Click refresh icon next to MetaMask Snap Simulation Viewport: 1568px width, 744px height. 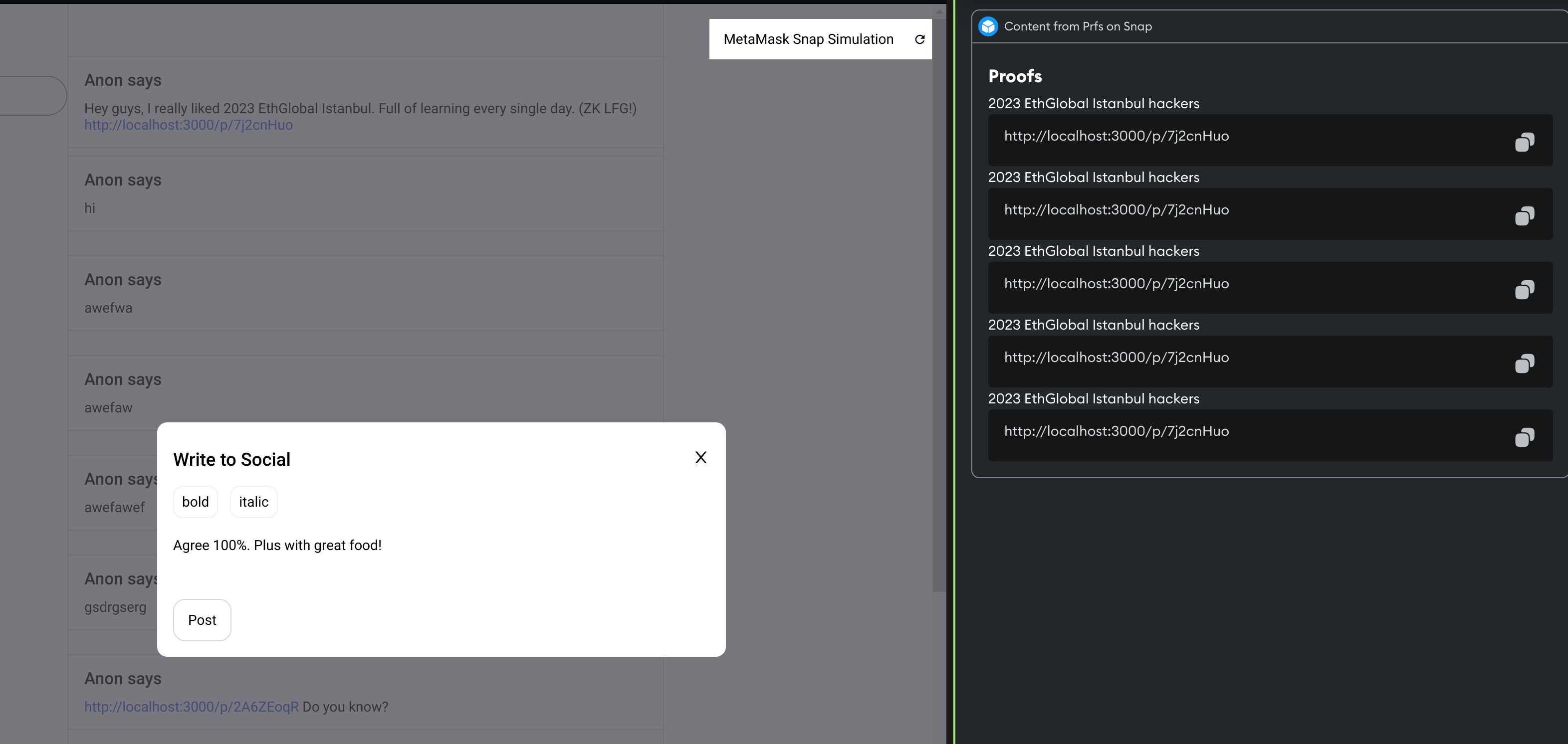click(920, 39)
